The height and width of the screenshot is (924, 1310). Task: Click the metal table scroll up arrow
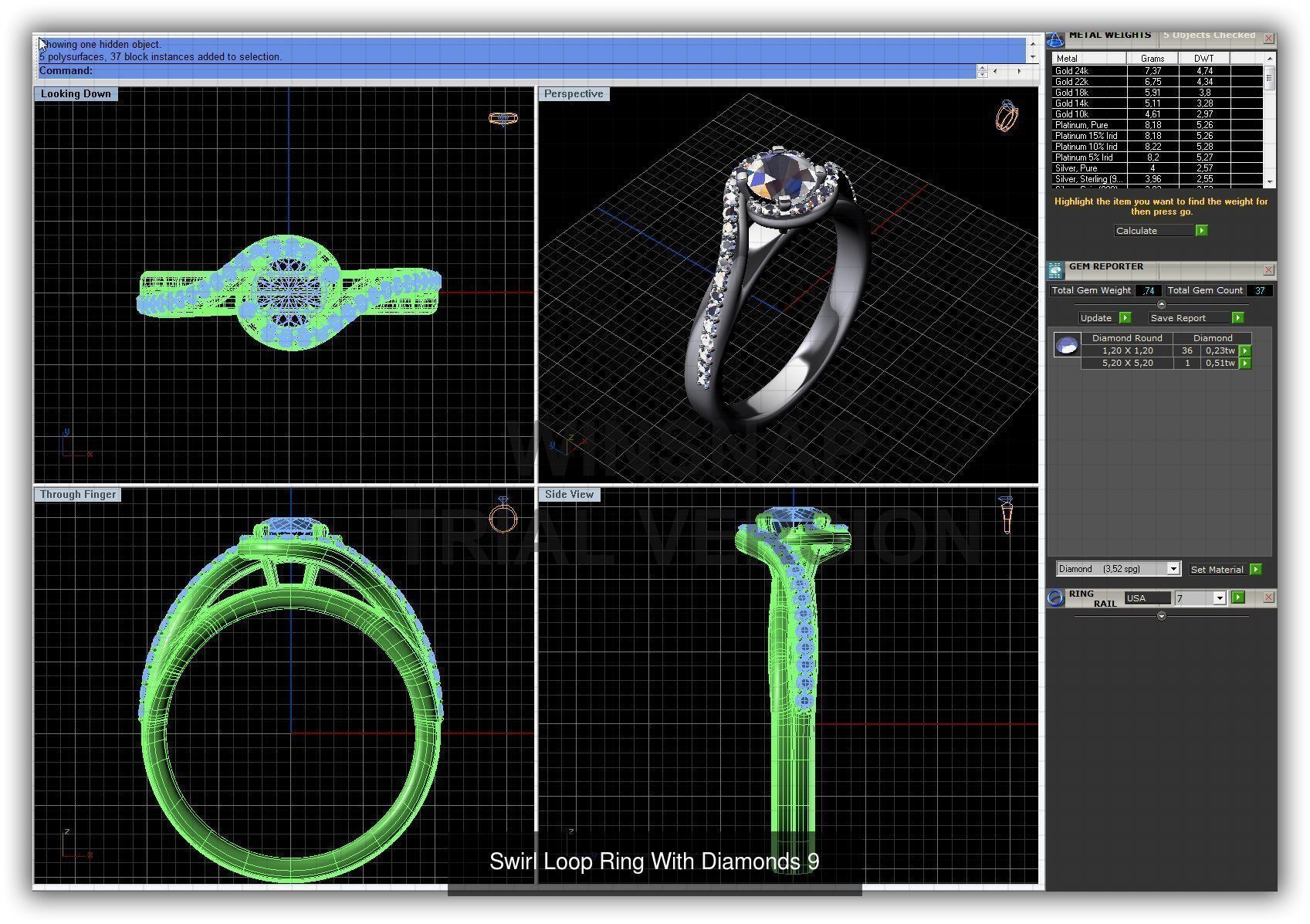[1269, 58]
